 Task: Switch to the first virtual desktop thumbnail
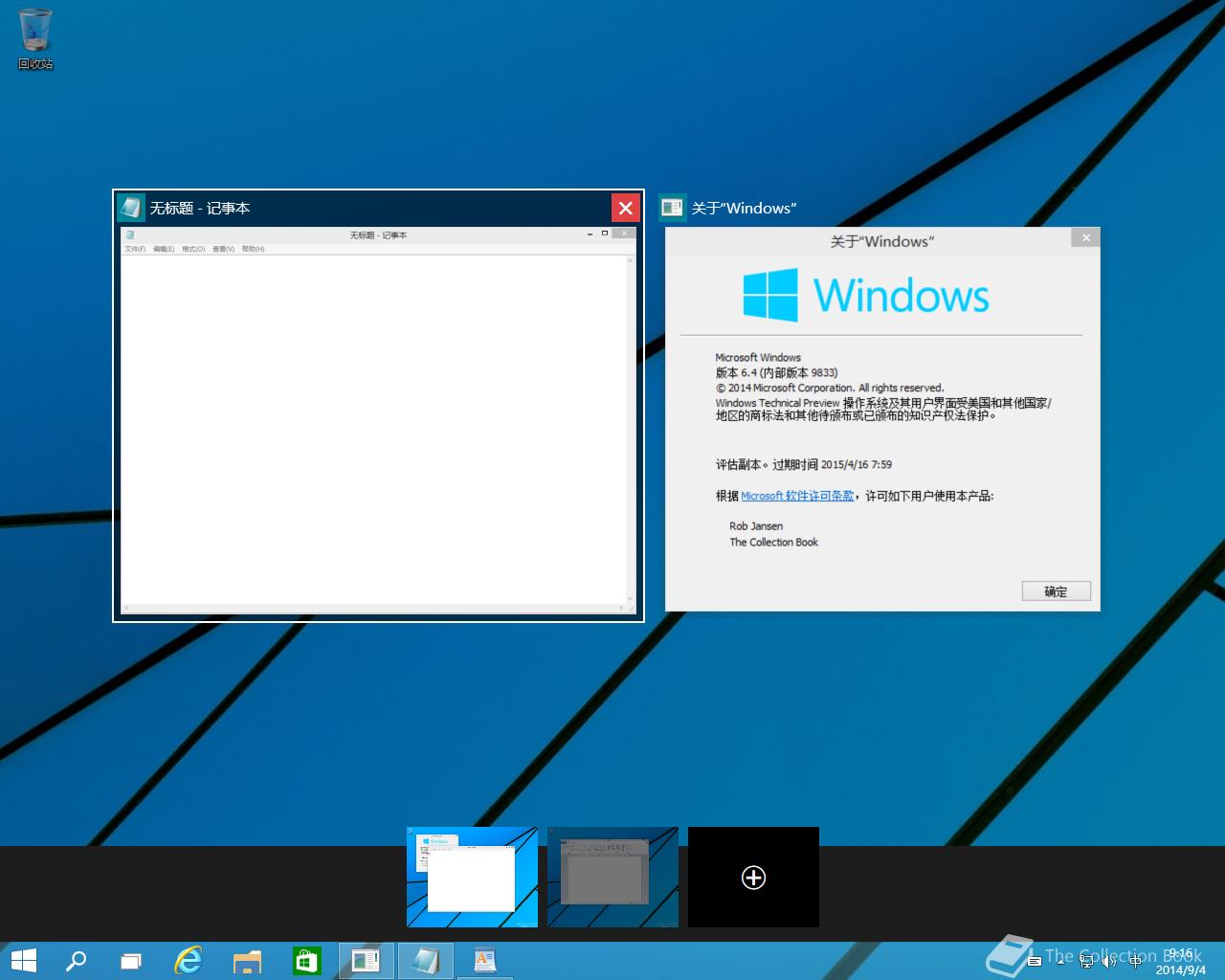pyautogui.click(x=472, y=877)
